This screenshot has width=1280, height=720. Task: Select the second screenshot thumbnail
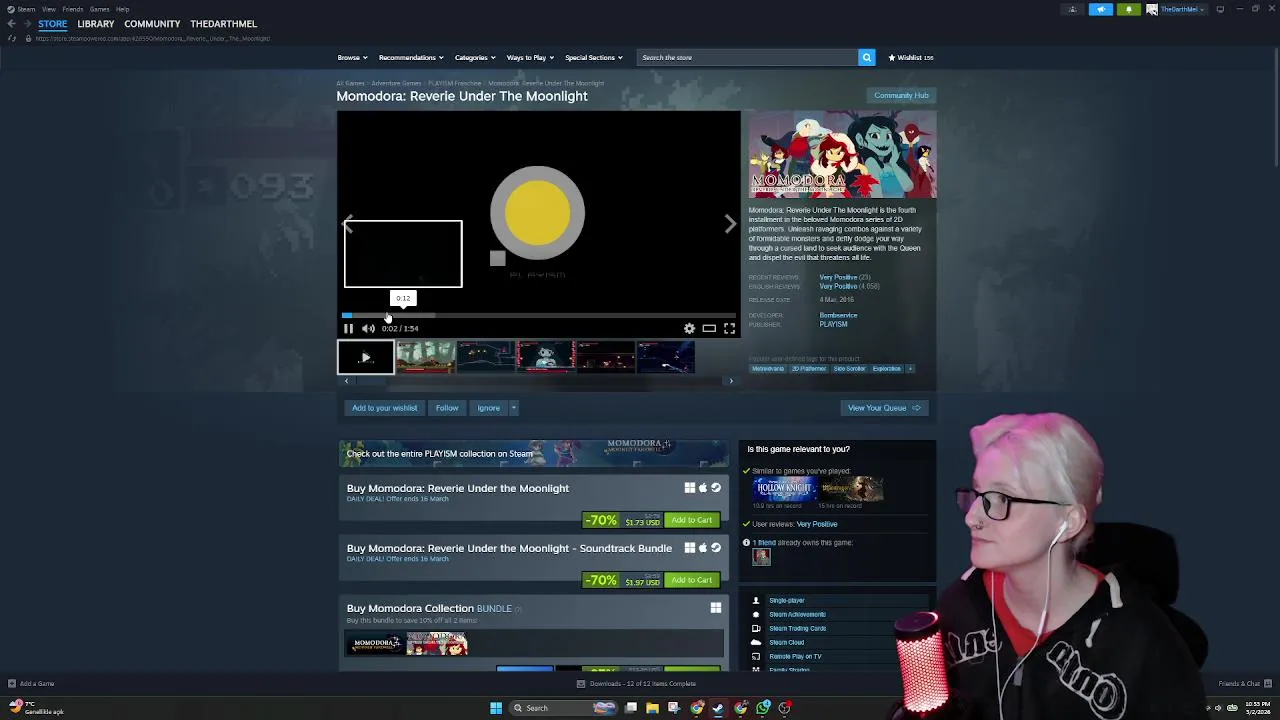click(x=485, y=357)
